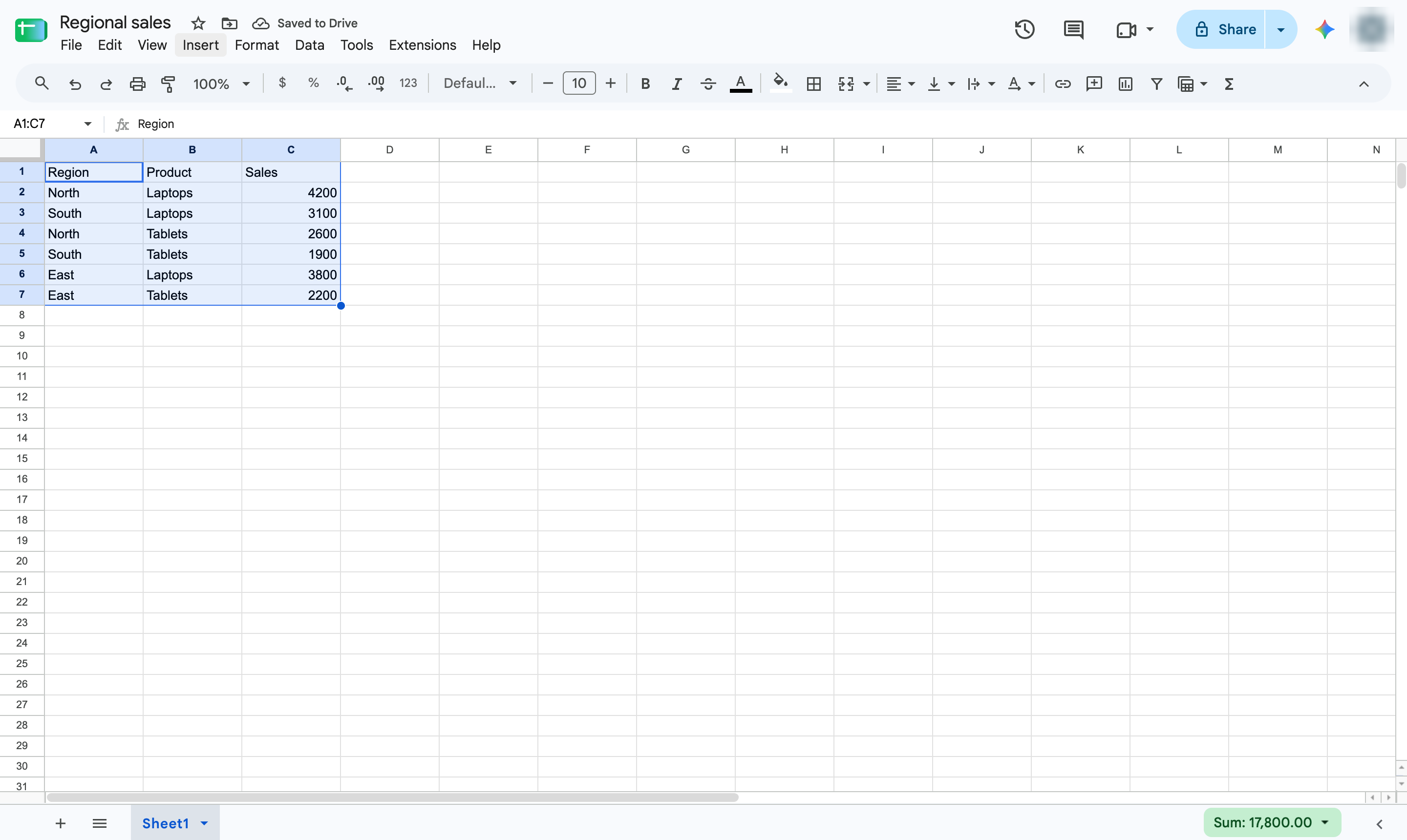
Task: Open the Default font dropdown
Action: pyautogui.click(x=480, y=83)
